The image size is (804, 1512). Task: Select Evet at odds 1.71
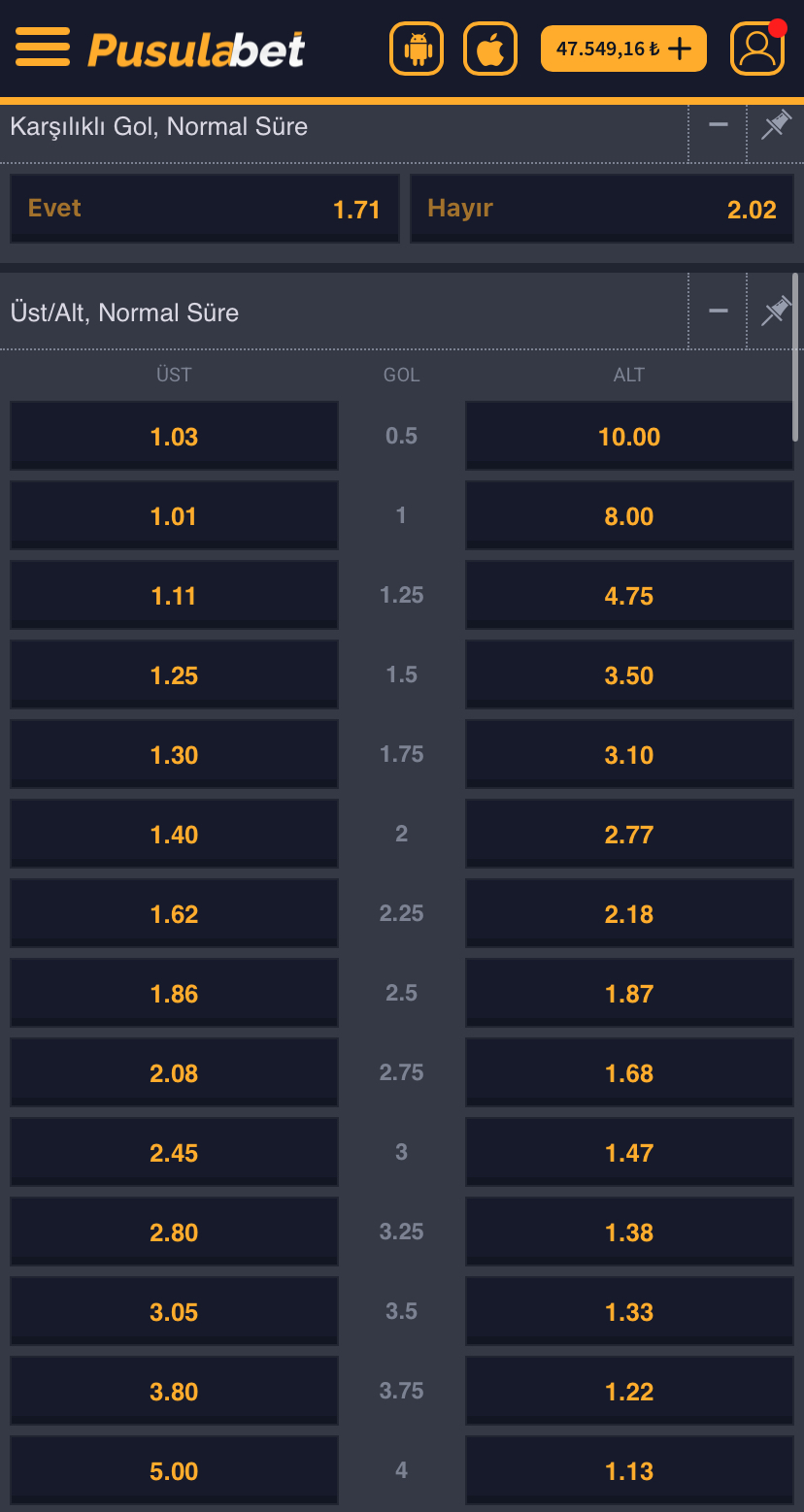pos(205,209)
